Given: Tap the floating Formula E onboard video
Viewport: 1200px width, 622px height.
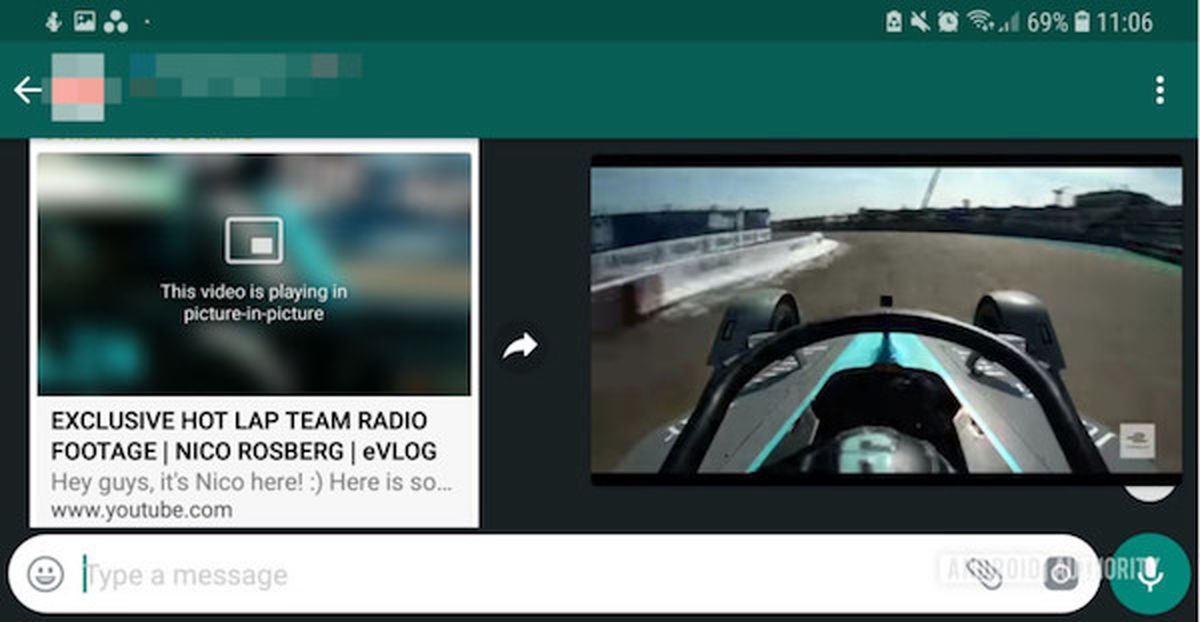Looking at the screenshot, I should 886,320.
